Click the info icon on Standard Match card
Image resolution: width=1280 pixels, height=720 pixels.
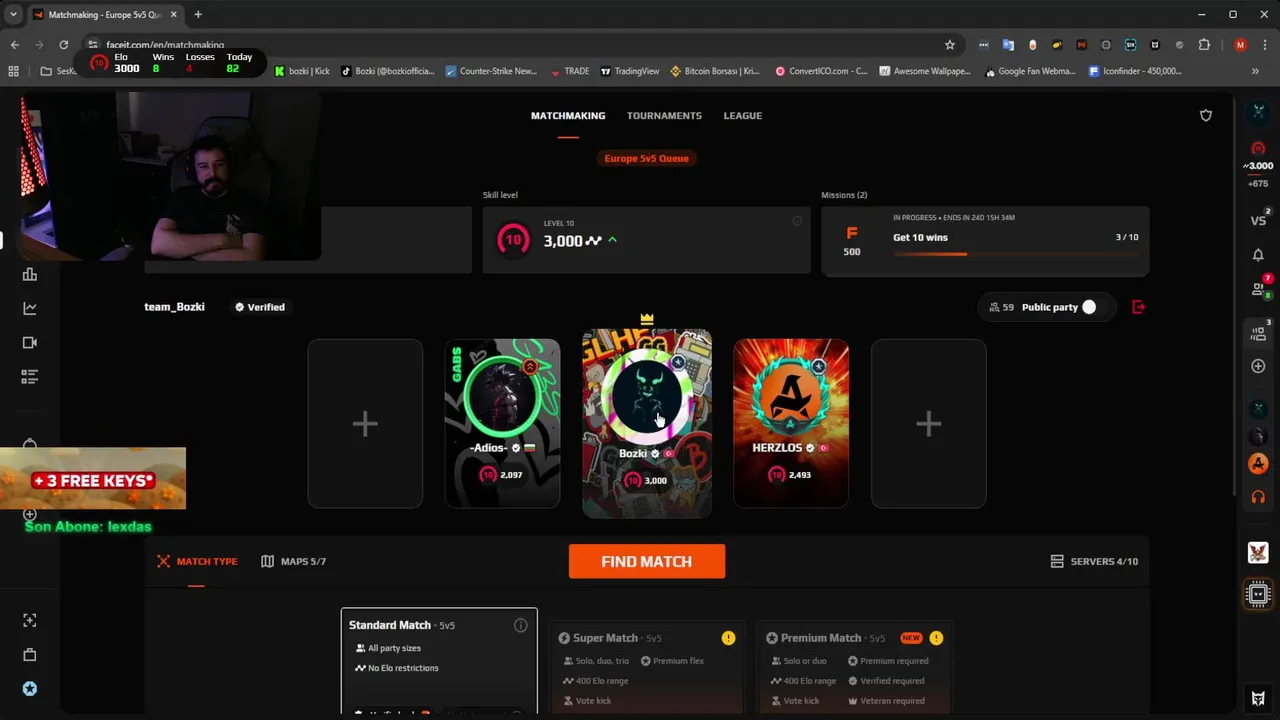point(520,626)
